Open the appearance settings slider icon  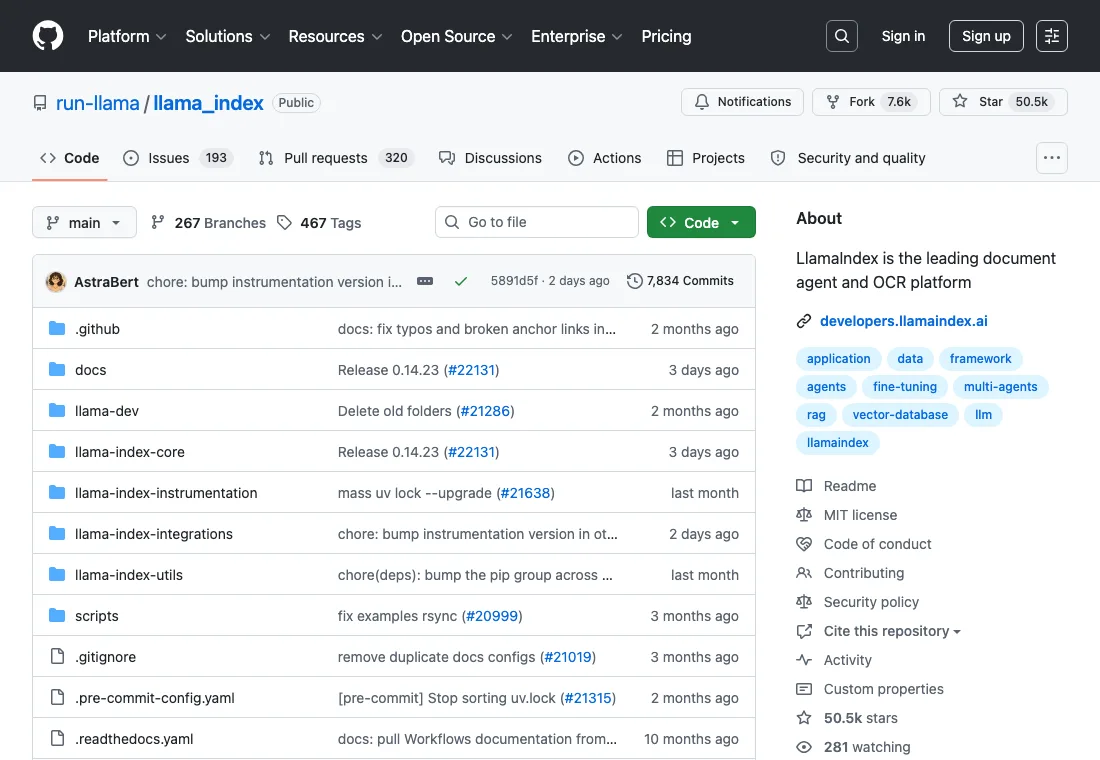[x=1052, y=36]
